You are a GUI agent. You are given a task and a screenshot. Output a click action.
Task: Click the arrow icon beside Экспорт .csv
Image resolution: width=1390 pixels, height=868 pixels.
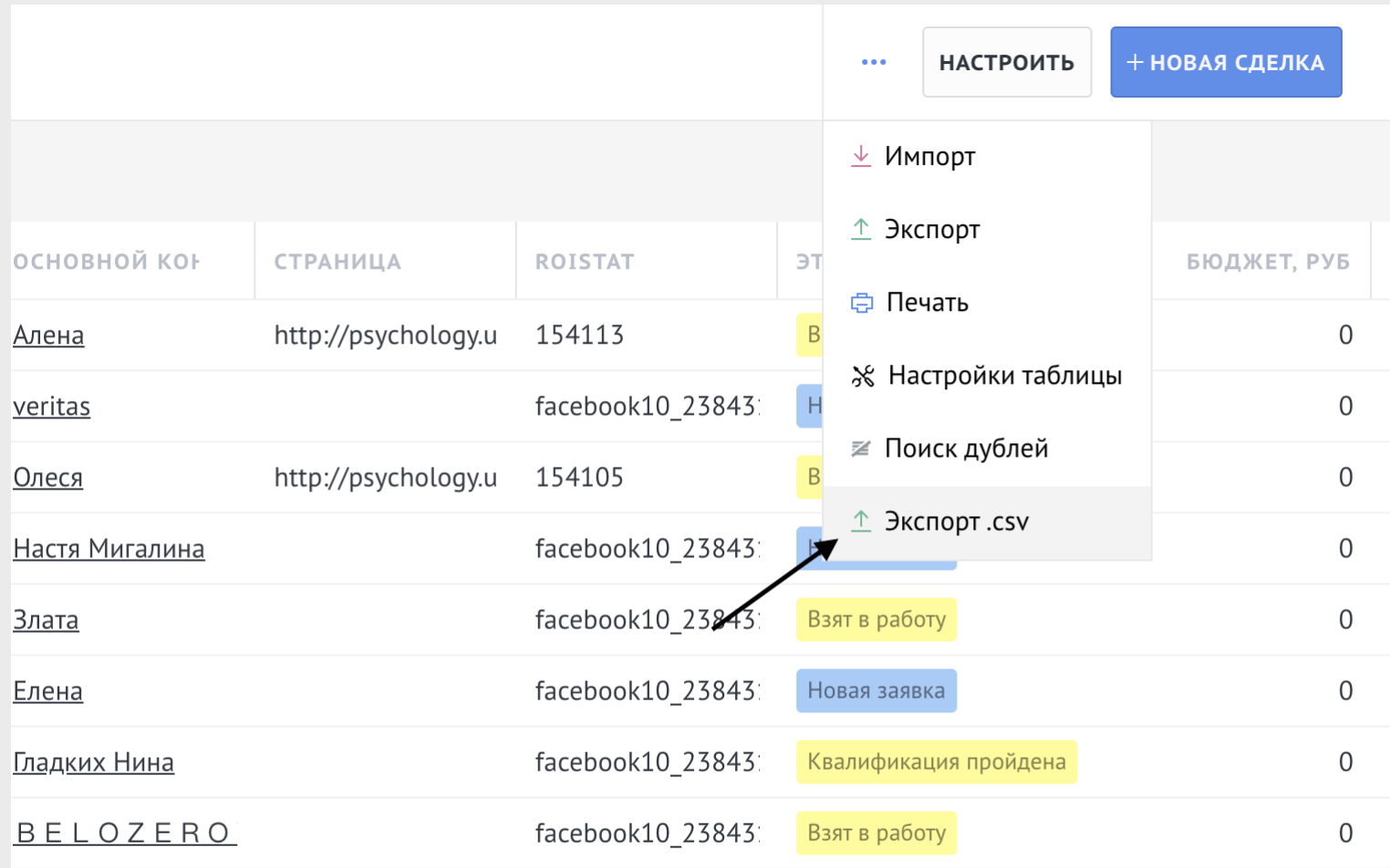tap(860, 522)
